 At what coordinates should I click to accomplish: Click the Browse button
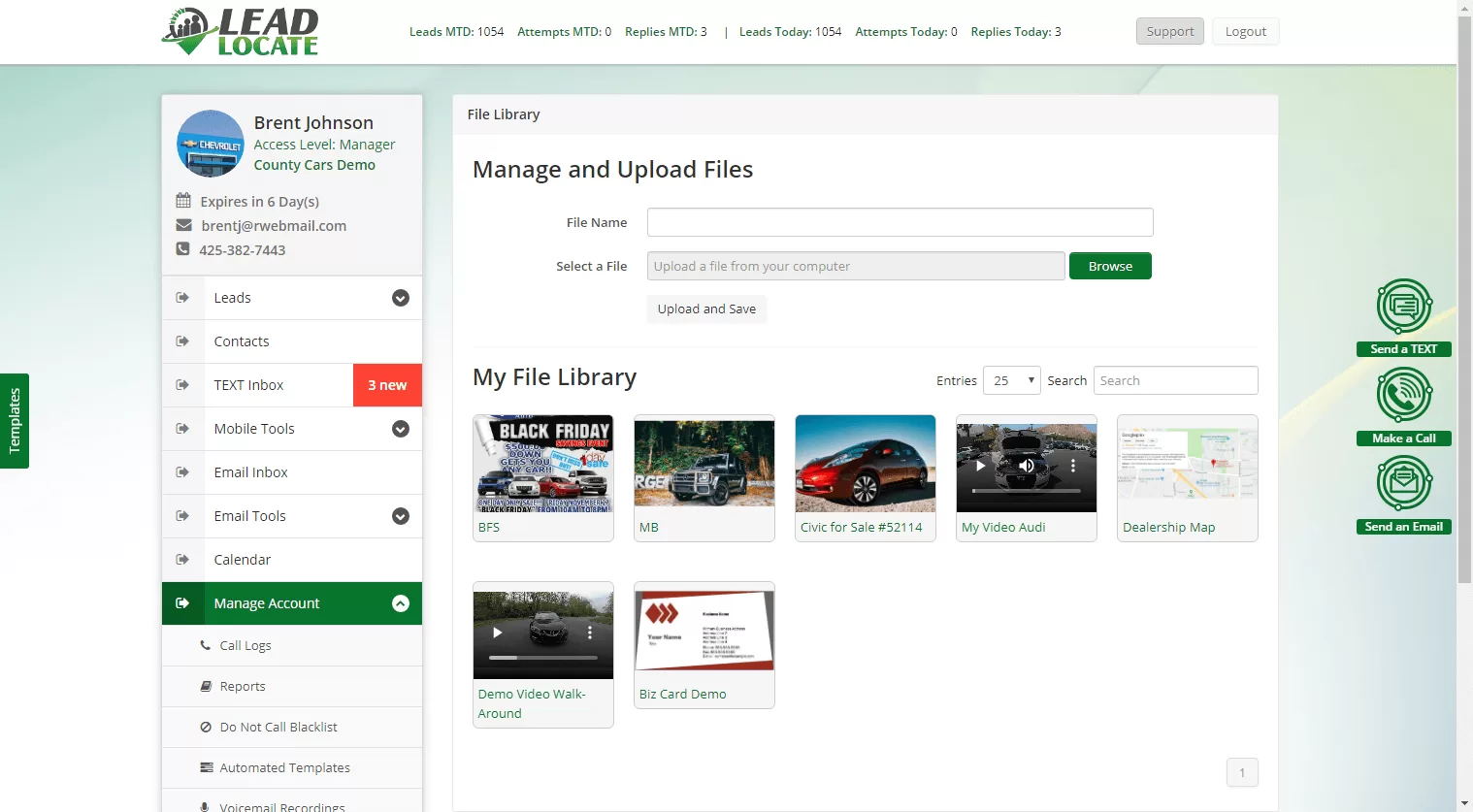coord(1110,266)
